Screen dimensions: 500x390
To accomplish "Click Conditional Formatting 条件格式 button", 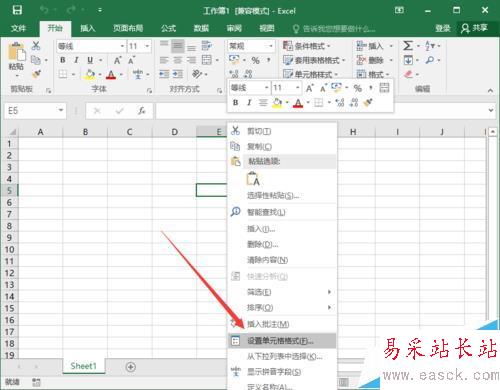I will pos(307,46).
